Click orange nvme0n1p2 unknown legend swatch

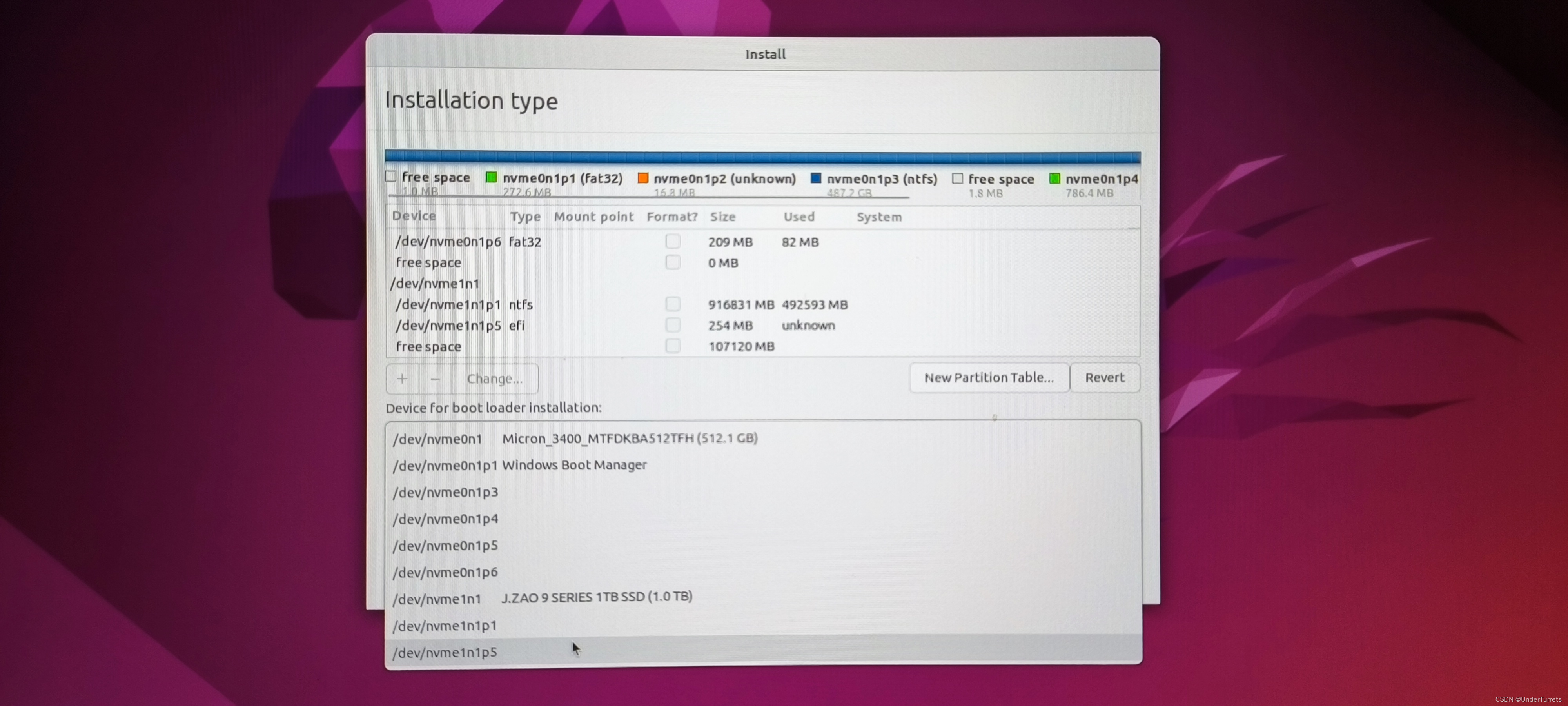tap(642, 178)
